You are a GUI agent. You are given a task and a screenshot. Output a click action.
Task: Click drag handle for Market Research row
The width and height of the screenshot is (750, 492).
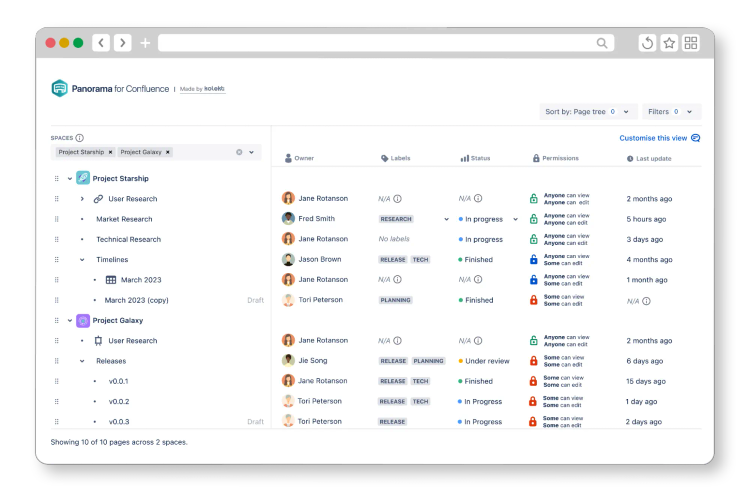coord(56,219)
